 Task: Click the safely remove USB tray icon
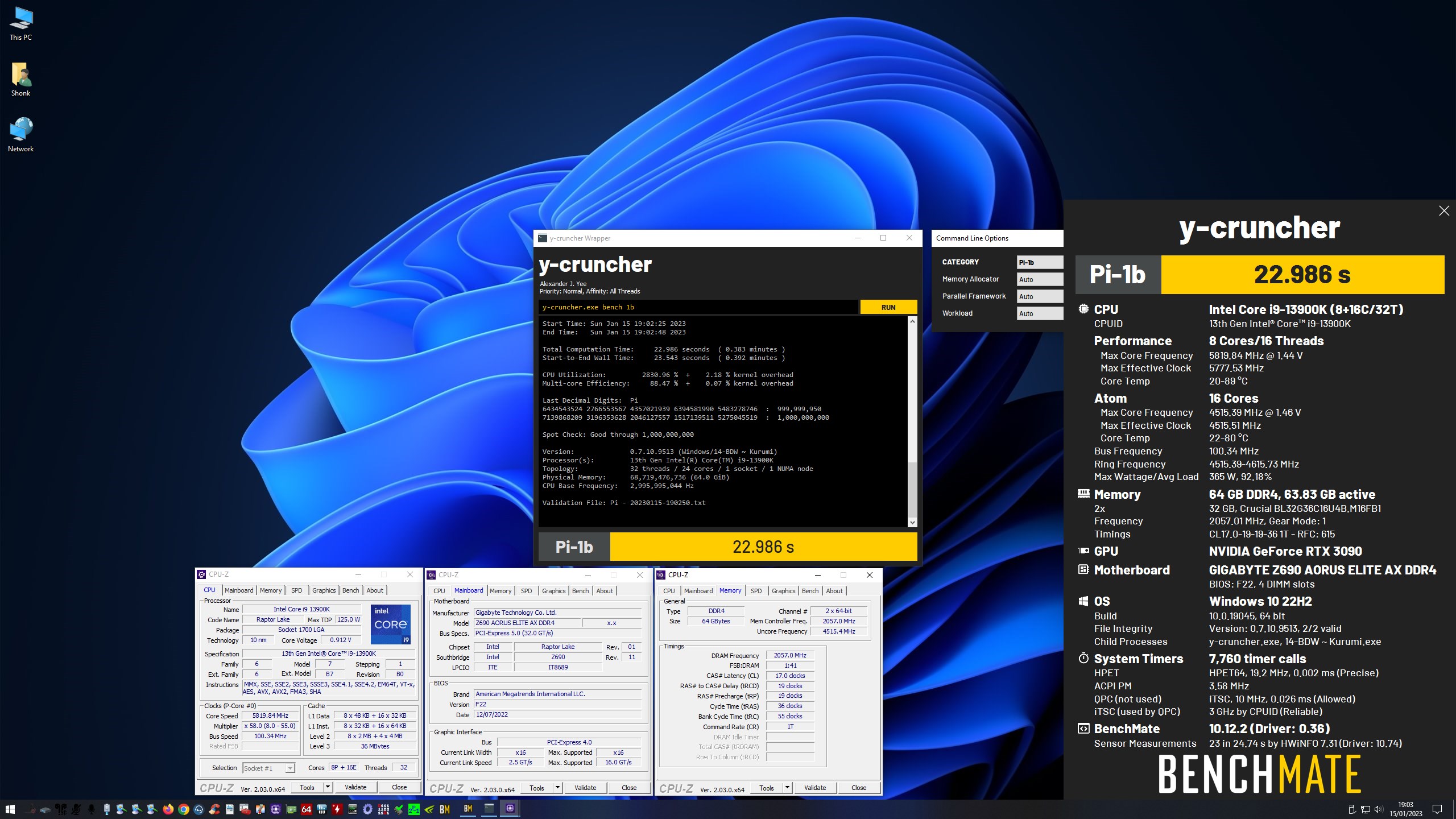click(1352, 809)
